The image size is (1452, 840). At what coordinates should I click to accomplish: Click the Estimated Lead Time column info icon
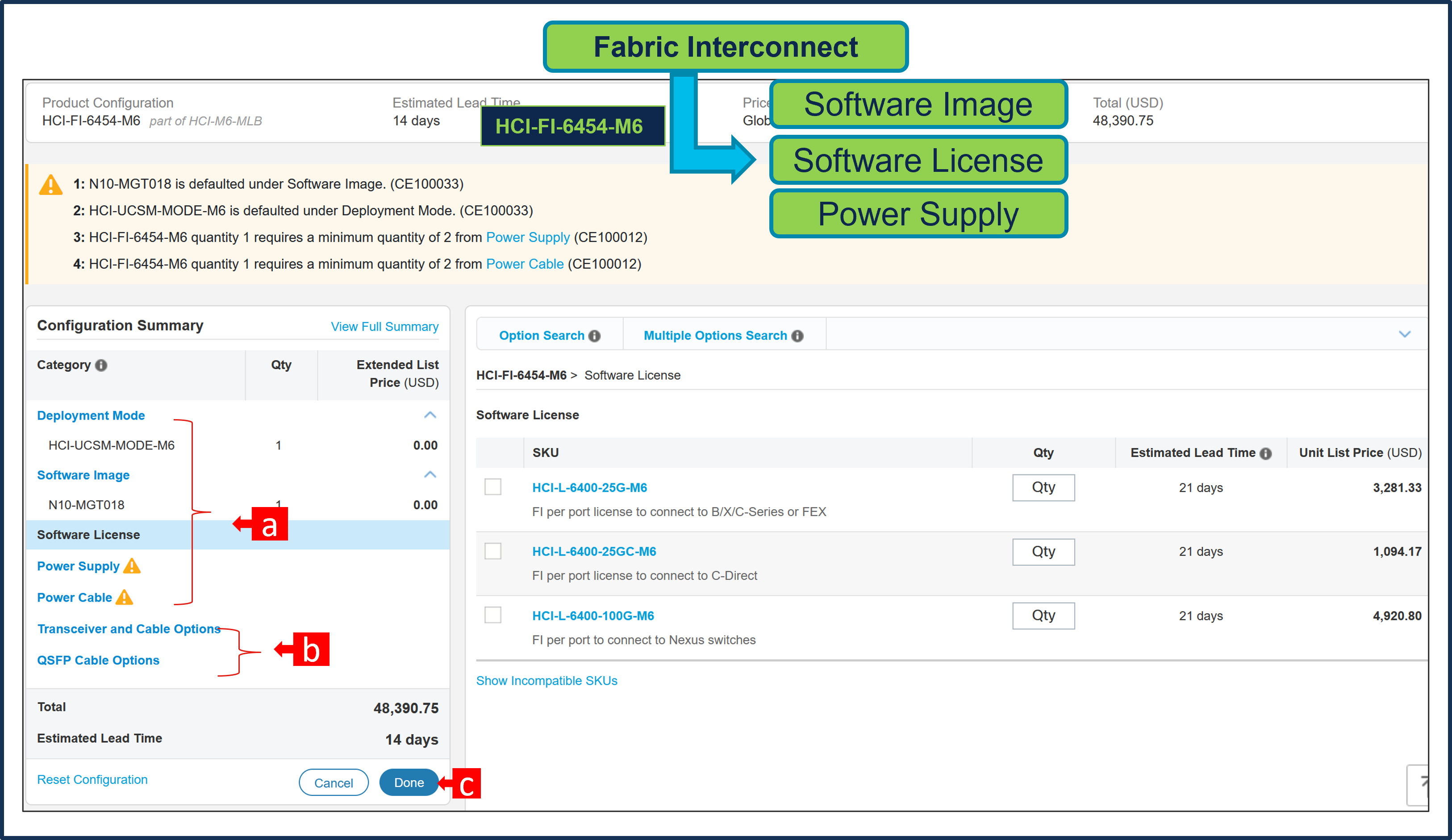point(1265,453)
